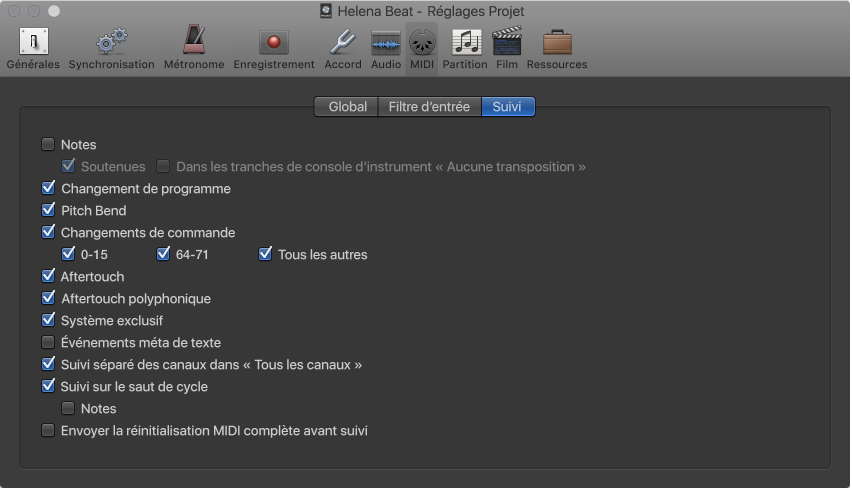Screen dimensions: 852x490
Task: Uncheck Système exclusif
Action: pyautogui.click(x=48, y=320)
